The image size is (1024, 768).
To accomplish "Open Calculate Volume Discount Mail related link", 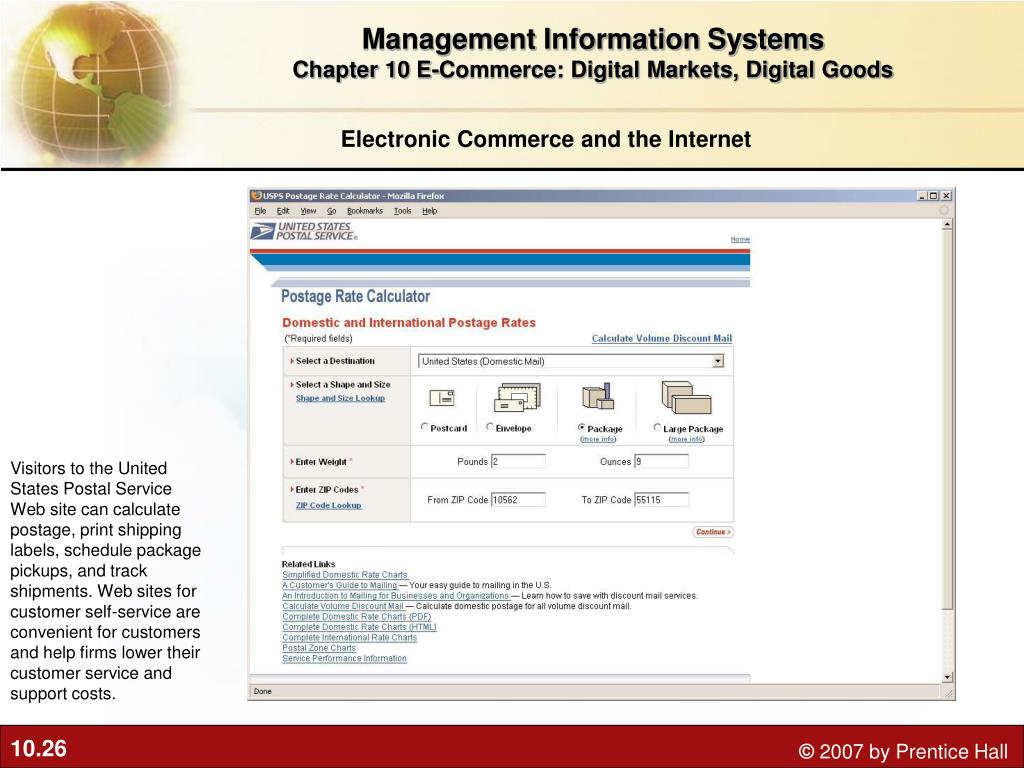I will [343, 606].
